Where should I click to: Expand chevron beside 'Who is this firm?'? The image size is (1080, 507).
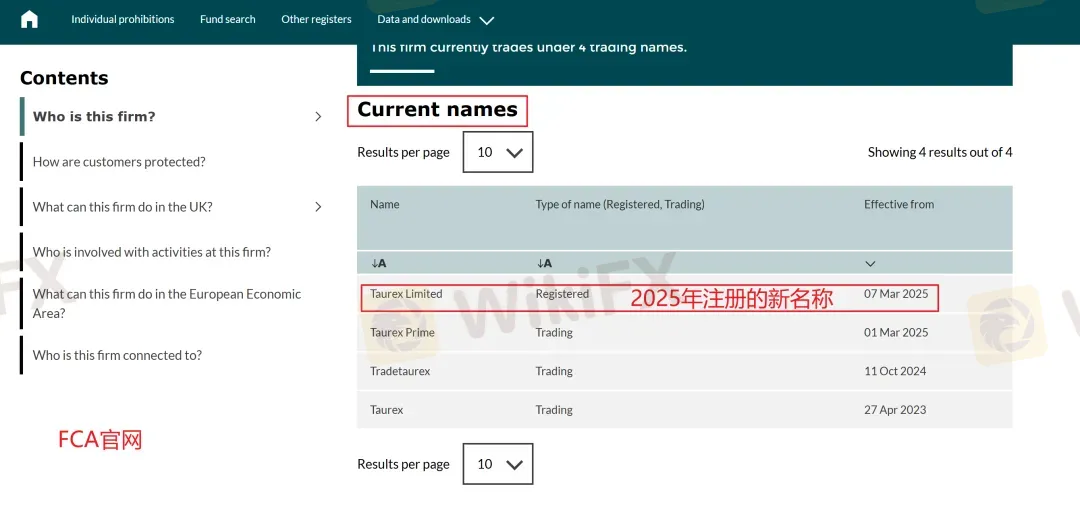click(318, 116)
